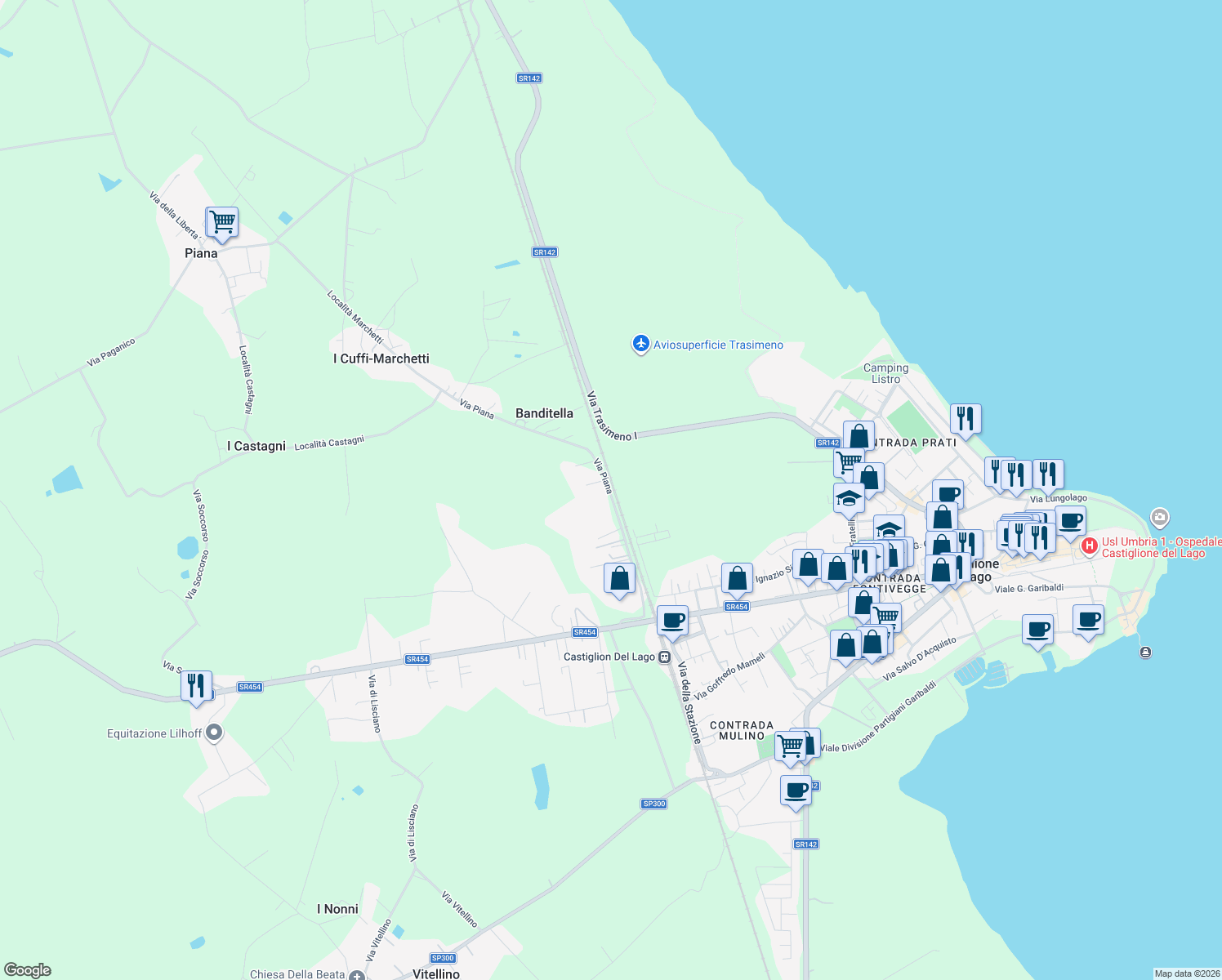Click the photo camera icon on the eastern shore
The height and width of the screenshot is (980, 1222).
(x=1159, y=518)
